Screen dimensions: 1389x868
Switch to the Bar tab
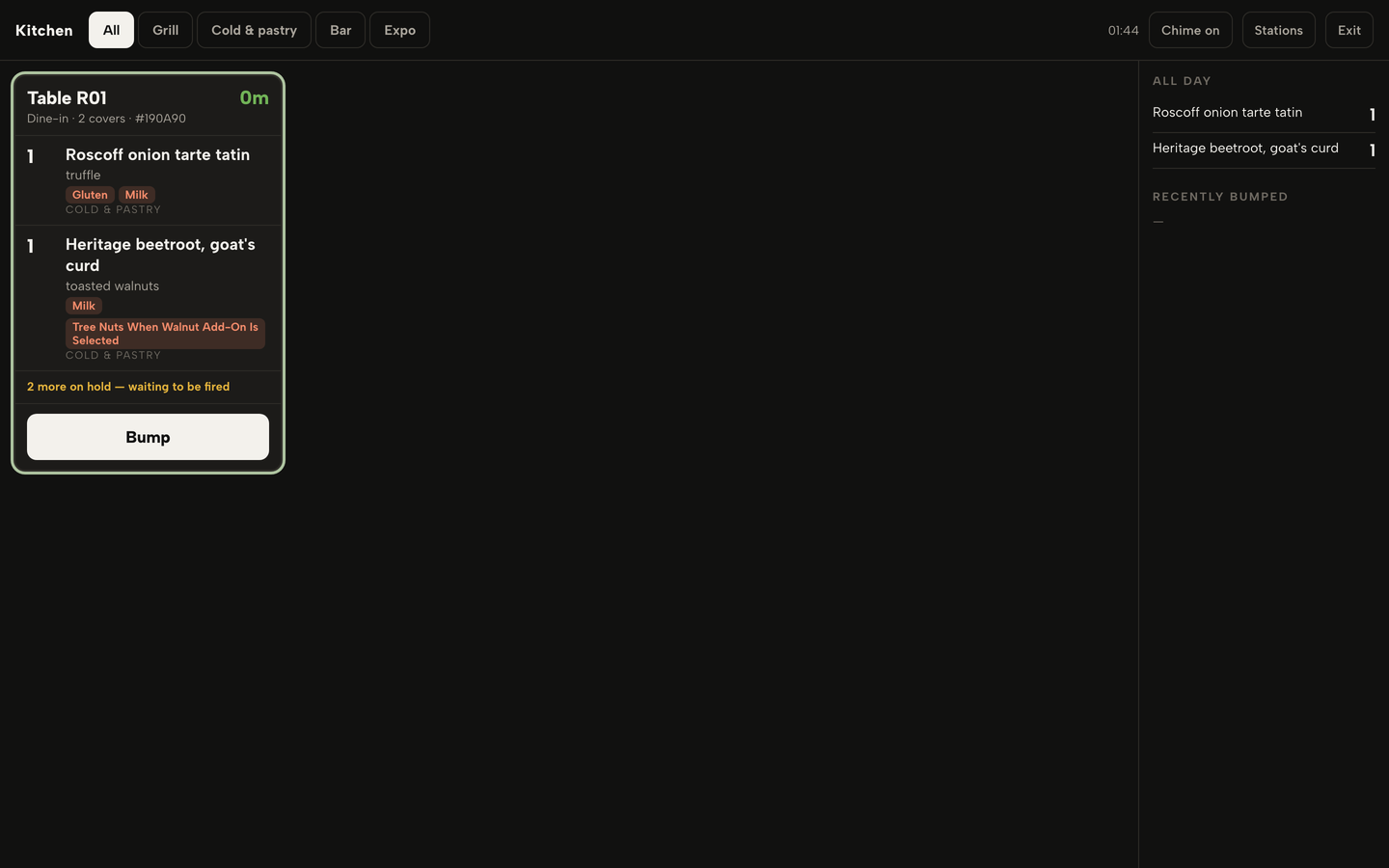coord(340,30)
